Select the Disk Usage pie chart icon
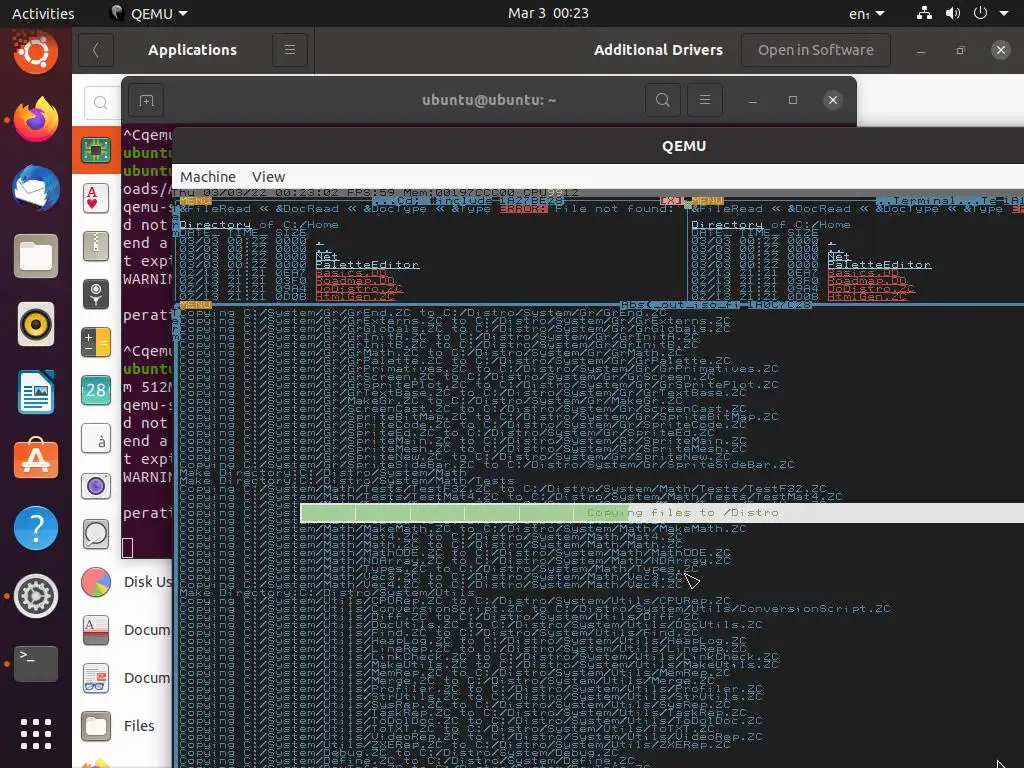 tap(96, 582)
